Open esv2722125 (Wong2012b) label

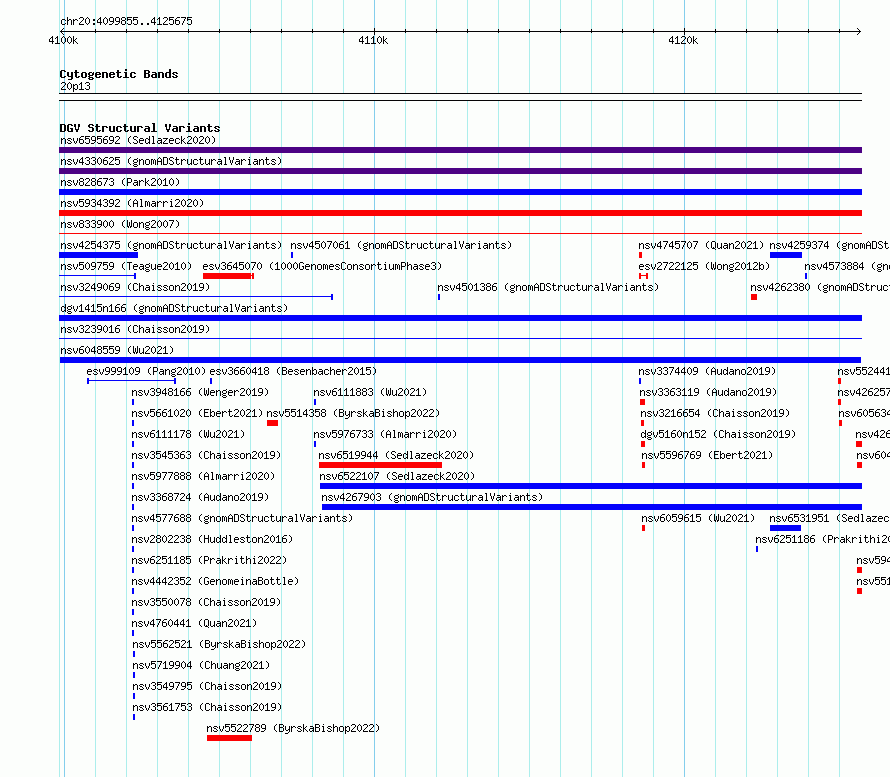pos(704,266)
